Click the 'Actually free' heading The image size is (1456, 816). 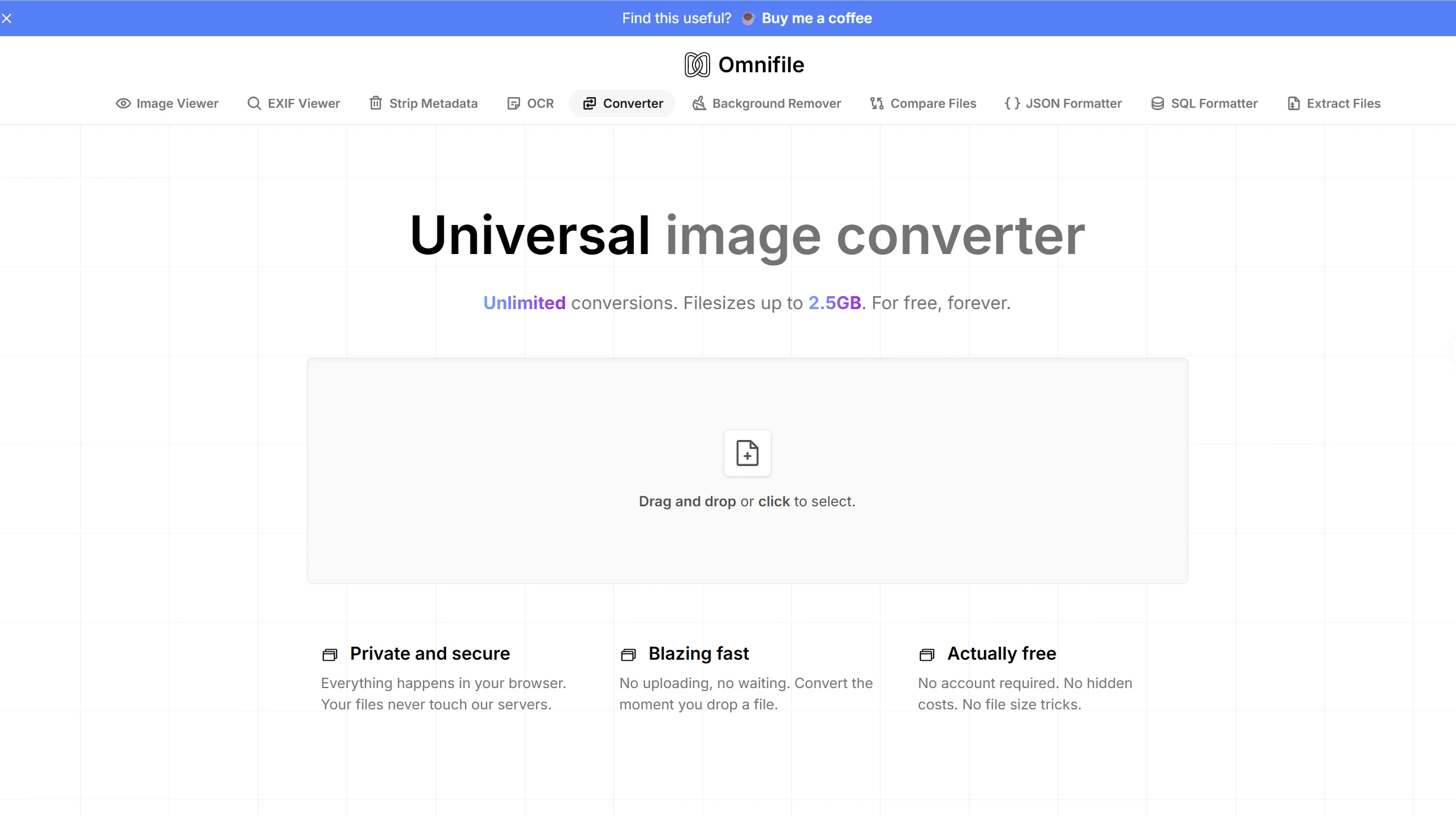1002,653
